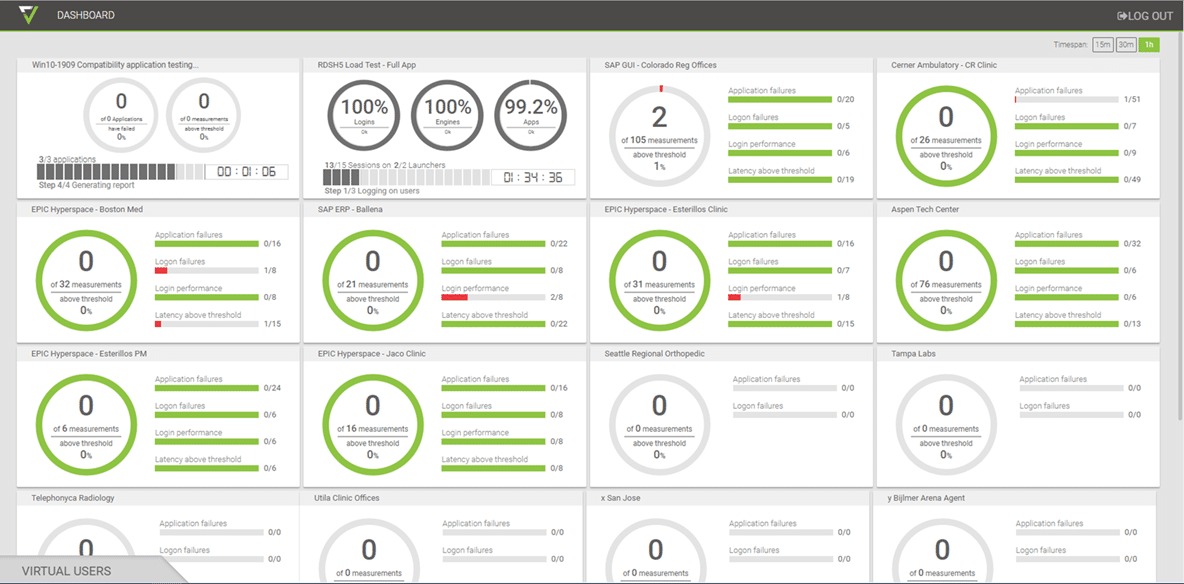Screen dimensions: 1184x584
Task: Click the 99.2% Apps gauge
Action: 532,115
